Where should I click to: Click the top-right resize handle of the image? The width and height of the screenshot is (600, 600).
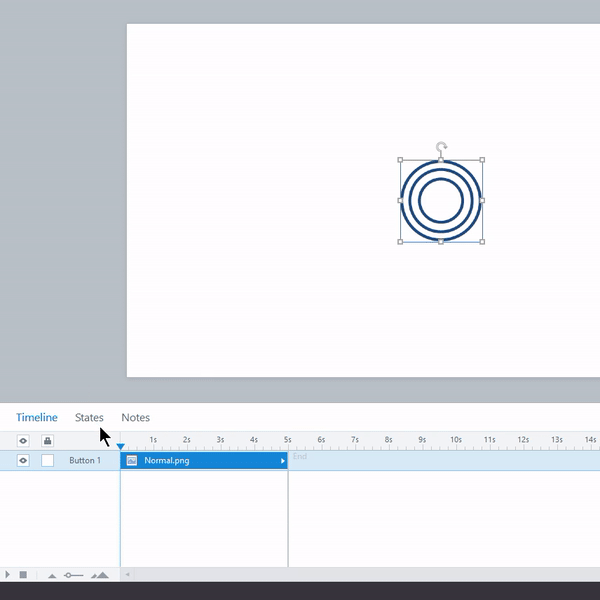pos(482,160)
